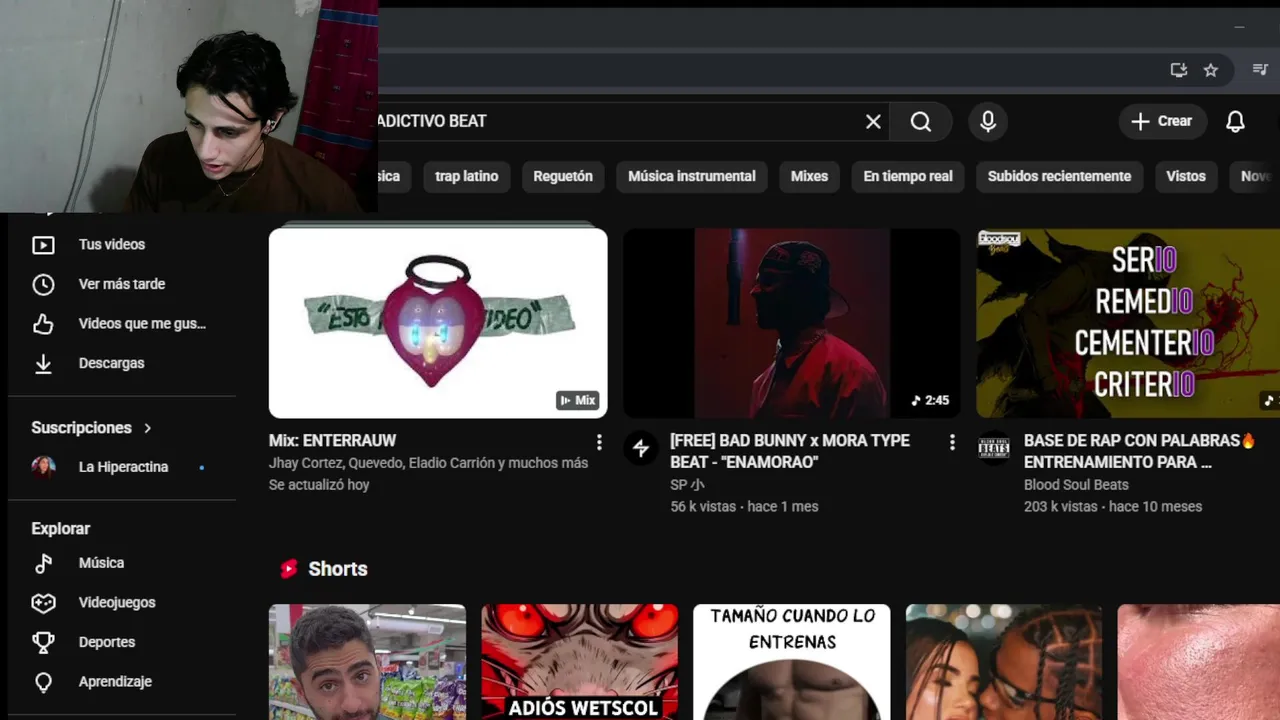Viewport: 1280px width, 720px height.
Task: Click '203 k vistas · hace 10 meses' text
Action: click(1113, 507)
